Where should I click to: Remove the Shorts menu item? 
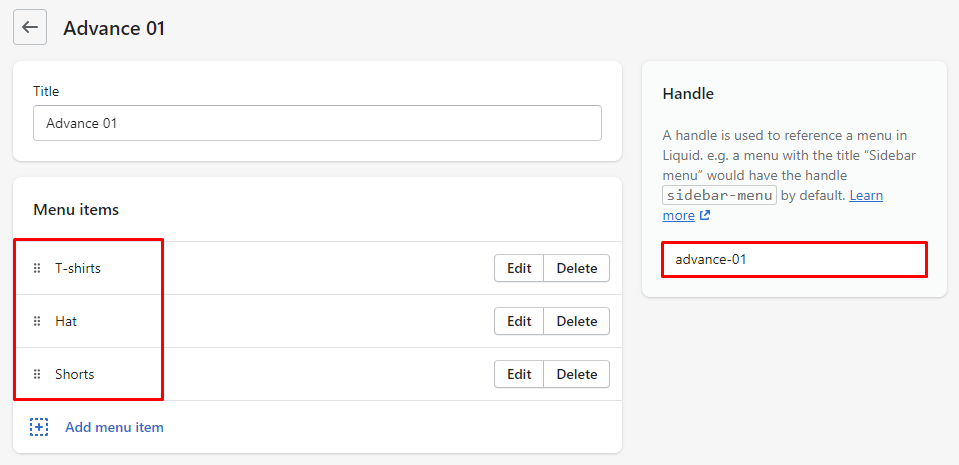(576, 374)
